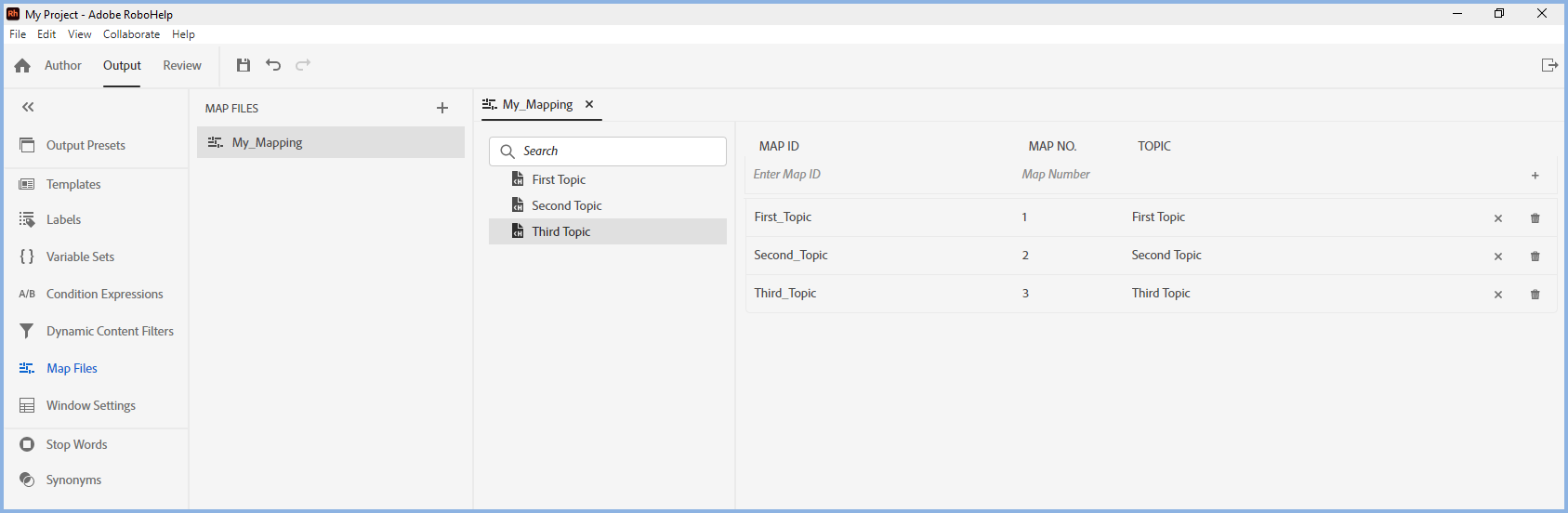Viewport: 1568px width, 513px height.
Task: Save the project with the disk icon
Action: (x=244, y=65)
